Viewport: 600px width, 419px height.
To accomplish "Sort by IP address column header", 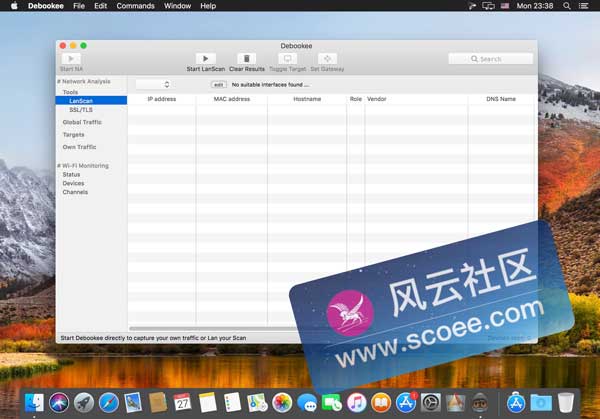I will click(161, 99).
